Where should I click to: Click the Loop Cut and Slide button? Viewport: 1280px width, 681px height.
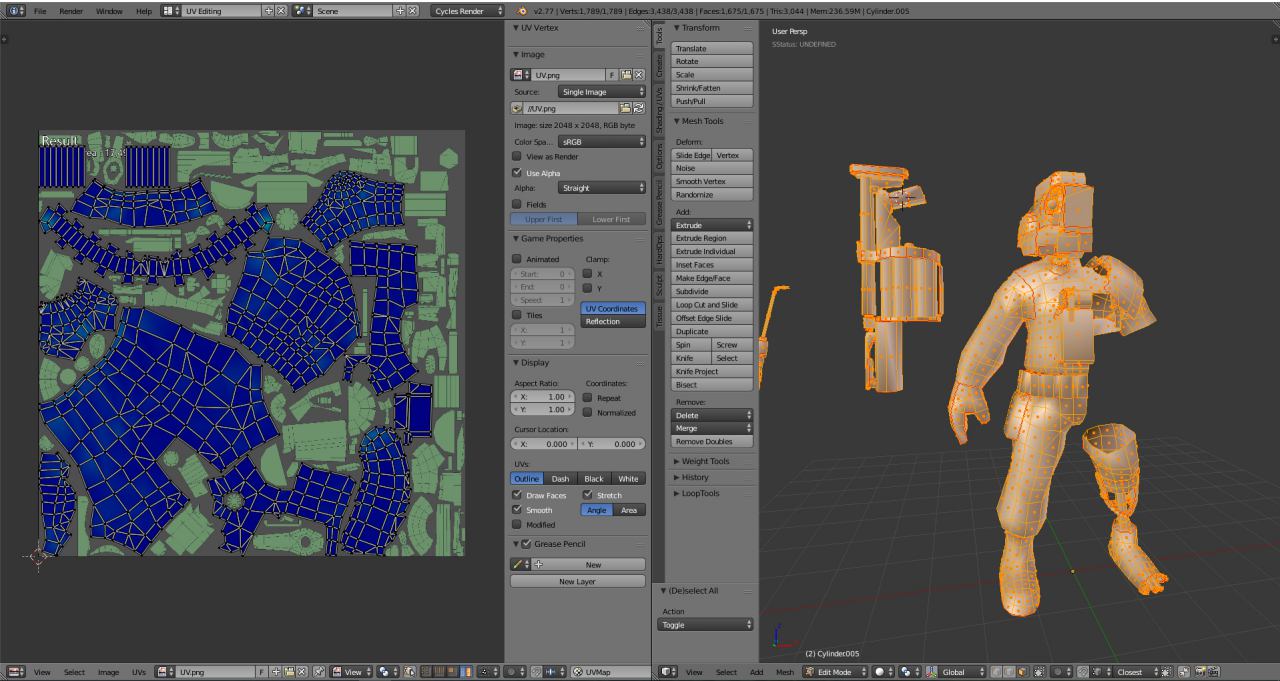pos(713,305)
